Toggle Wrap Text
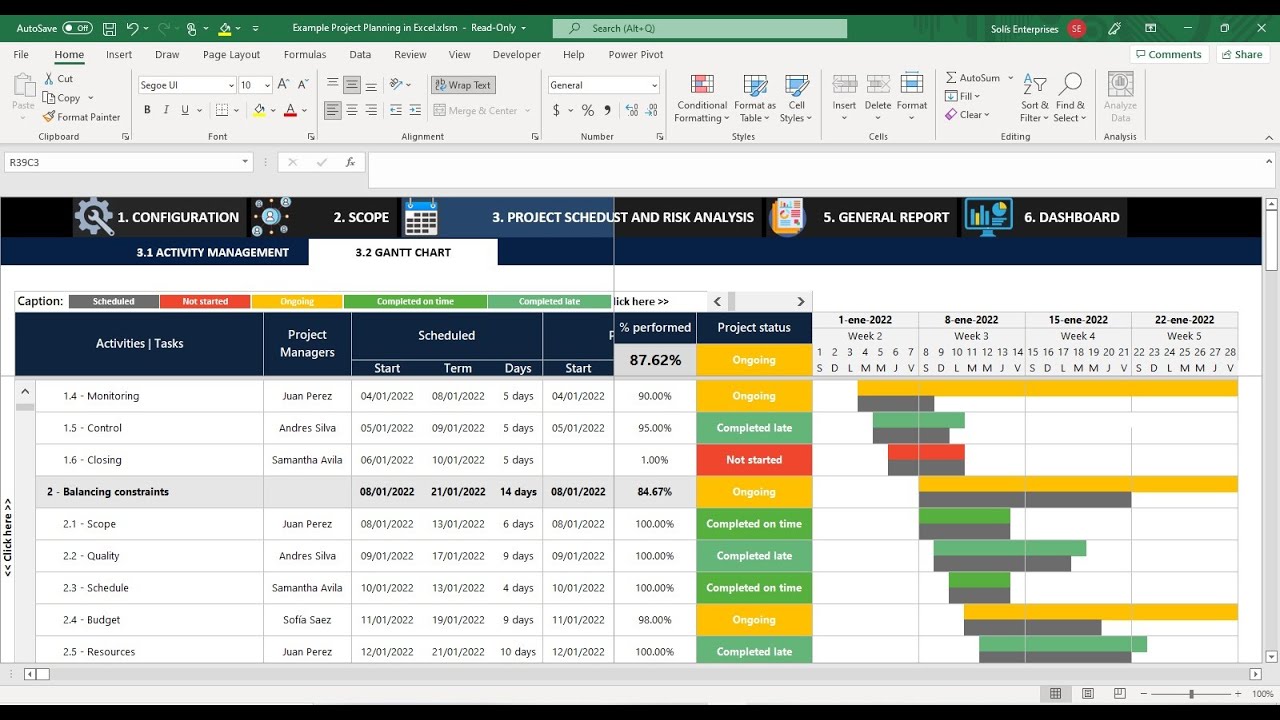 (x=463, y=85)
